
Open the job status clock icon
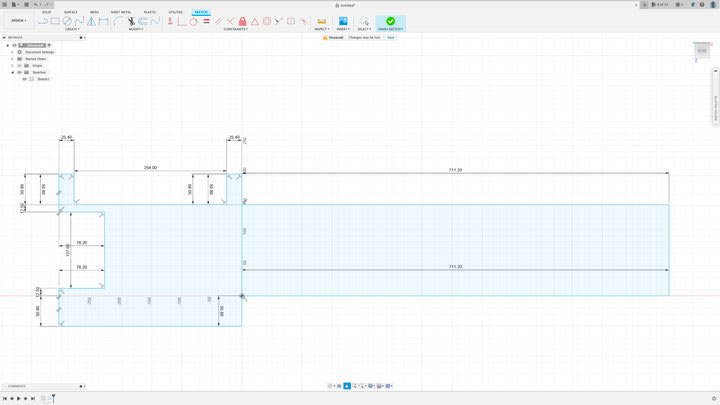click(678, 5)
